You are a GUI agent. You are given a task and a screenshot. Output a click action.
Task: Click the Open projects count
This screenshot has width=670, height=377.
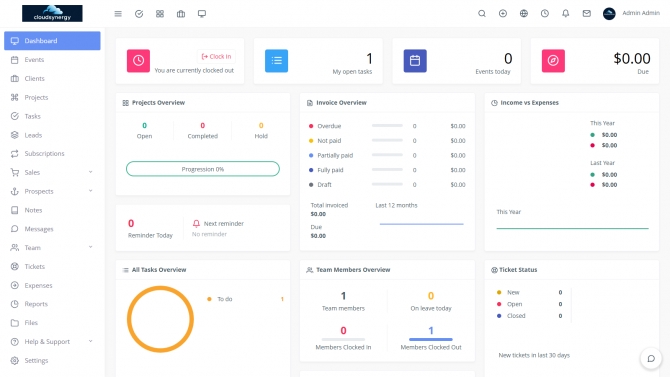(x=144, y=126)
